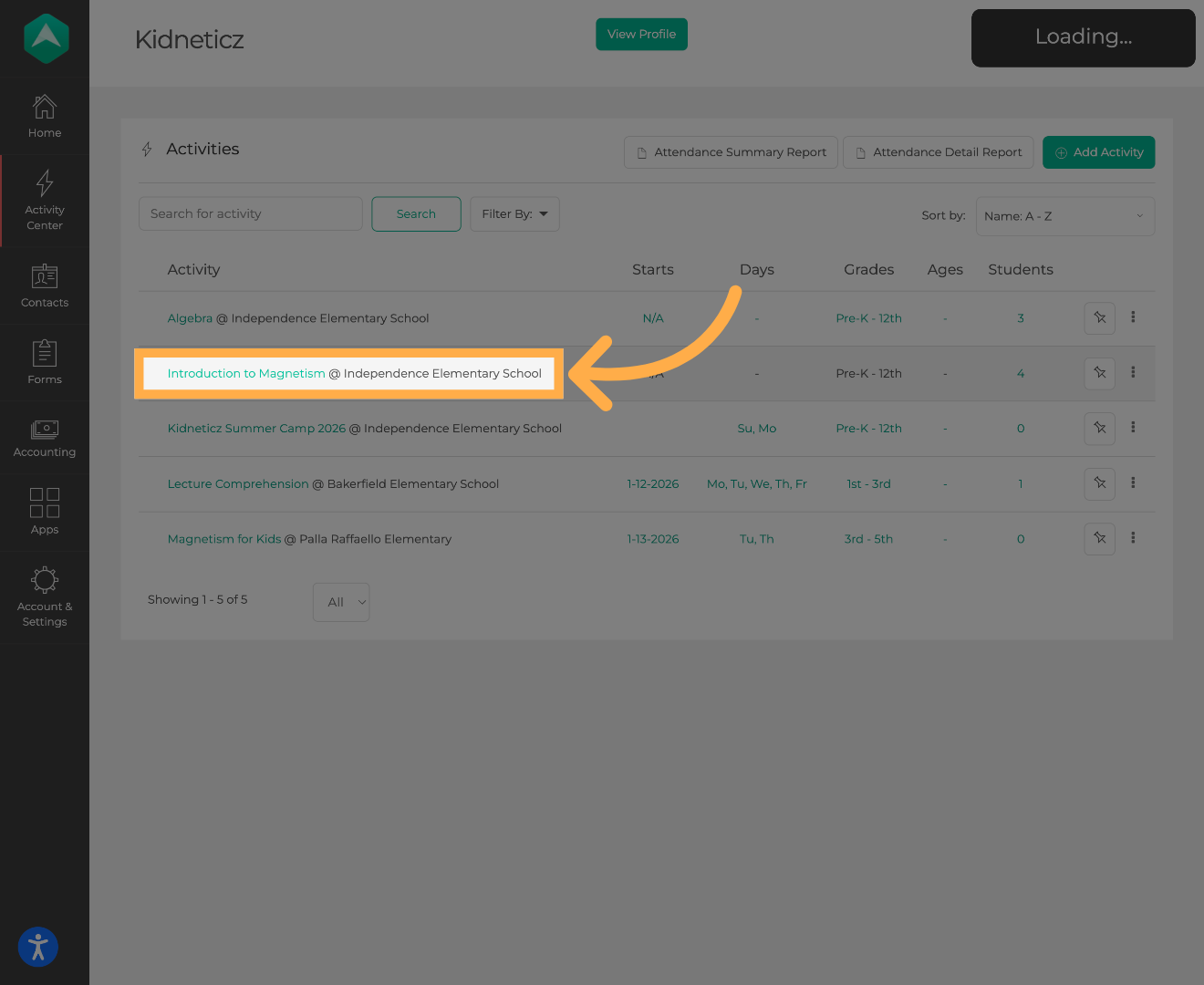Click the Search for activity field
The height and width of the screenshot is (985, 1204).
tap(251, 214)
